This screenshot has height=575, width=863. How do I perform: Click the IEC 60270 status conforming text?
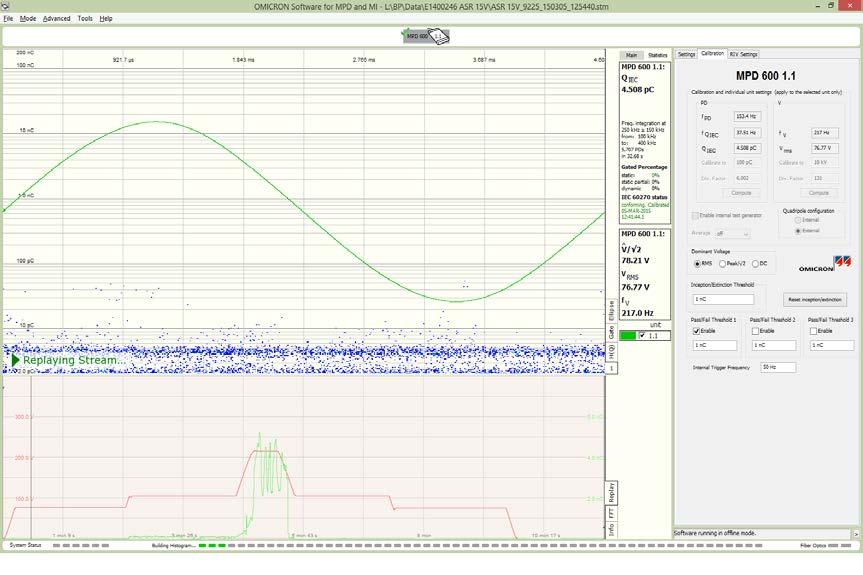point(645,211)
